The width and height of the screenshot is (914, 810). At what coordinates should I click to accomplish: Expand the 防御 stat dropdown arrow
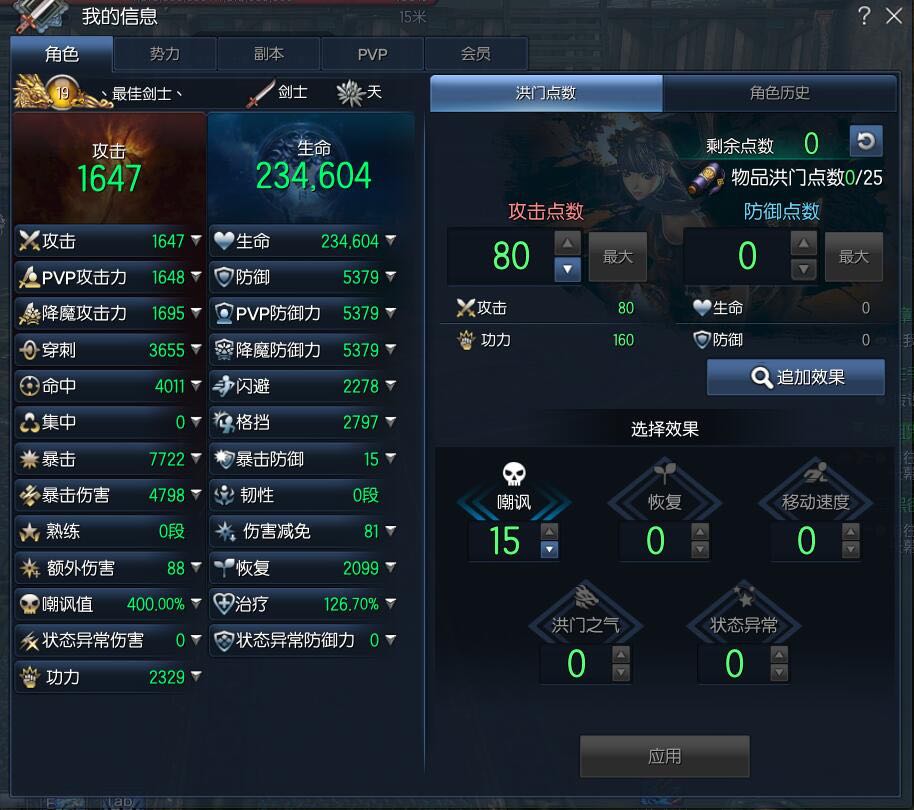pos(391,276)
